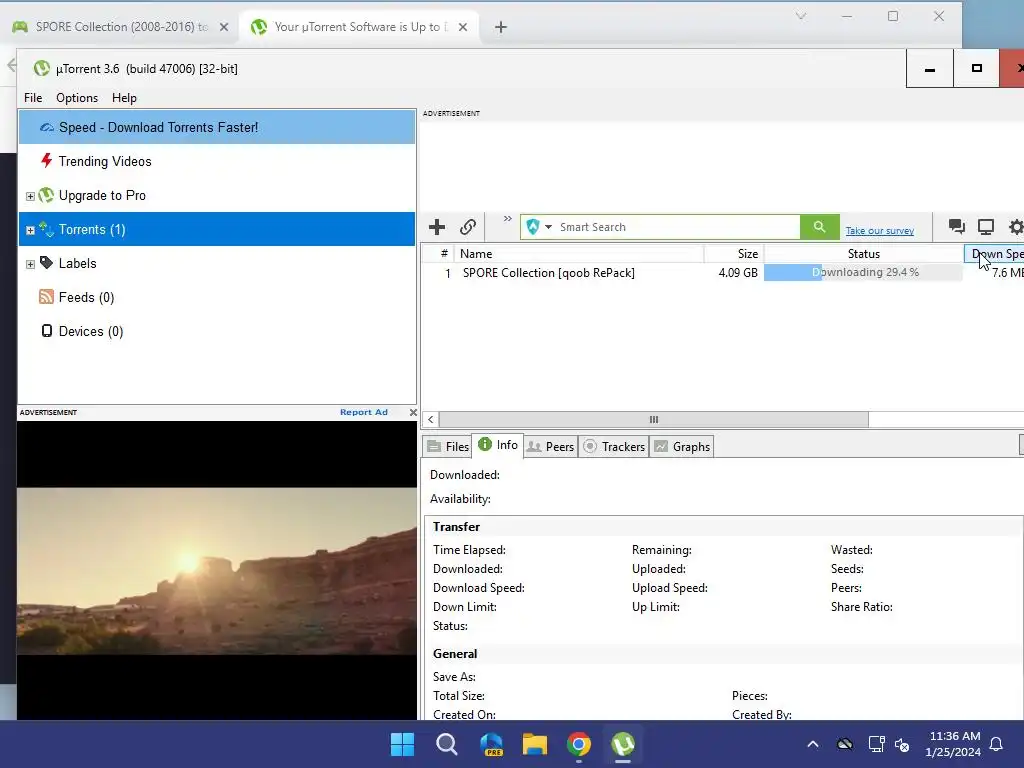Switch to the Info tab
The width and height of the screenshot is (1024, 768).
498,445
